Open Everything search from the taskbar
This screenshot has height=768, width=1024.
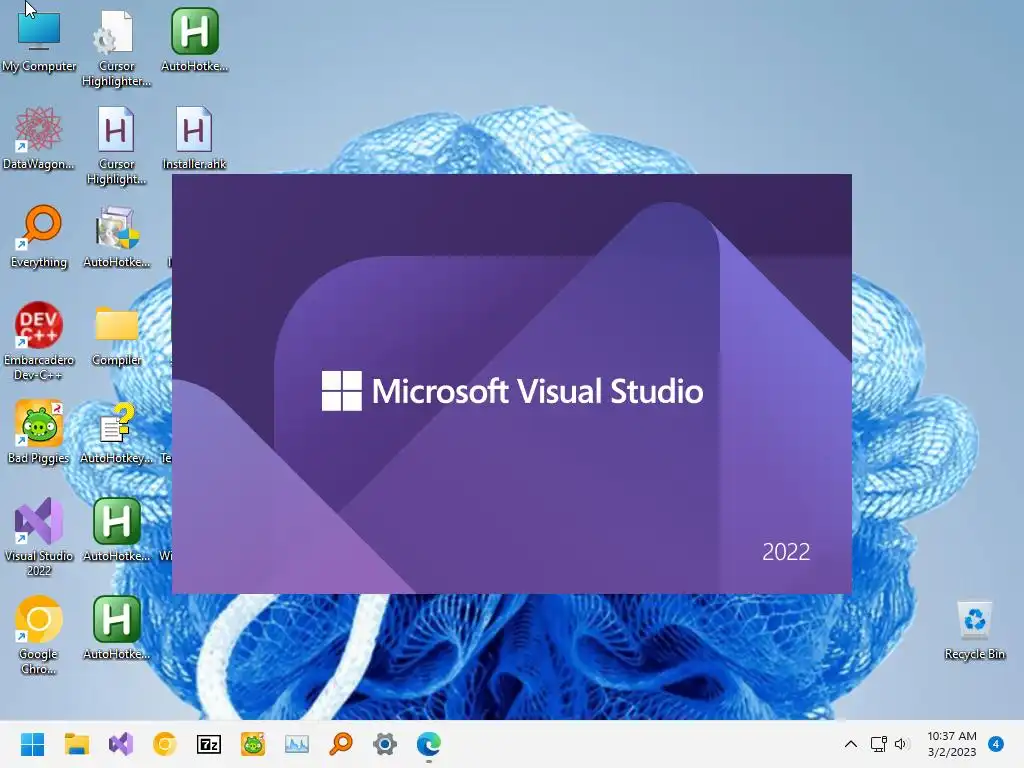pos(341,744)
